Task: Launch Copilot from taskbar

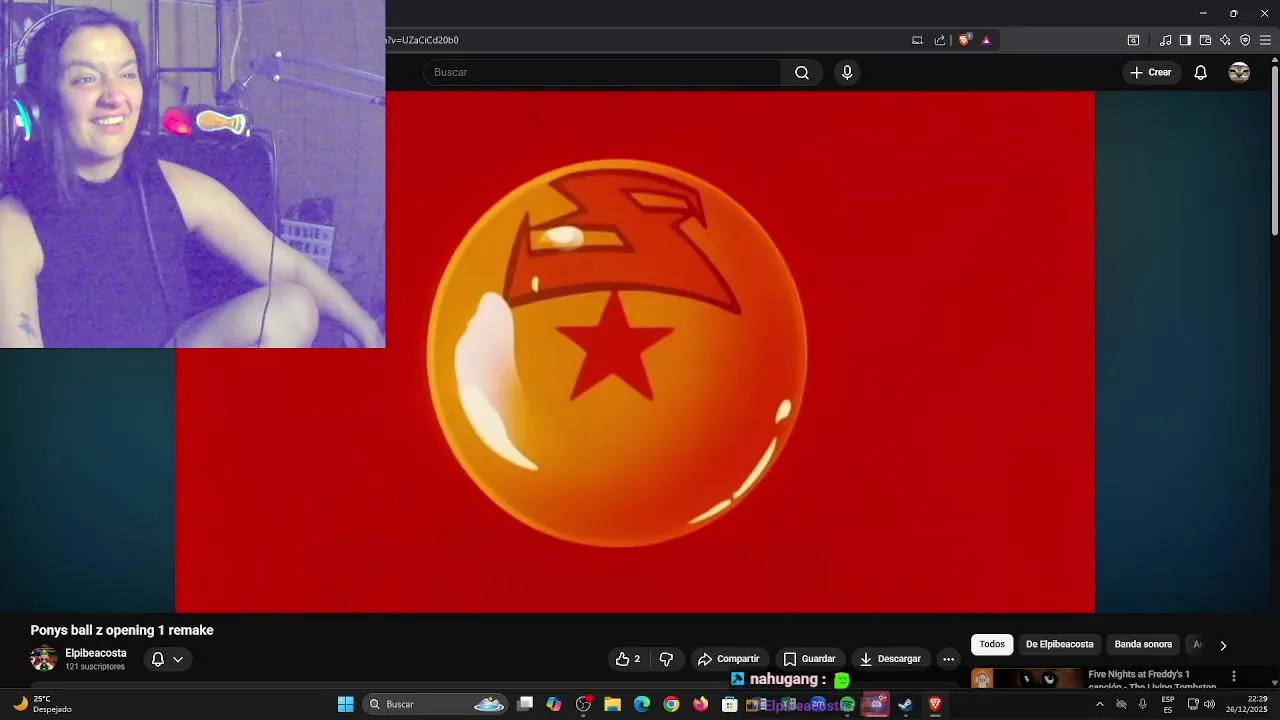Action: [554, 704]
